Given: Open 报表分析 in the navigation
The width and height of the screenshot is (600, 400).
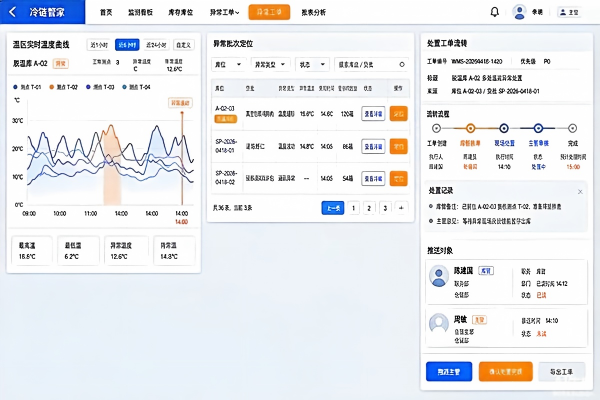Looking at the screenshot, I should coord(313,12).
